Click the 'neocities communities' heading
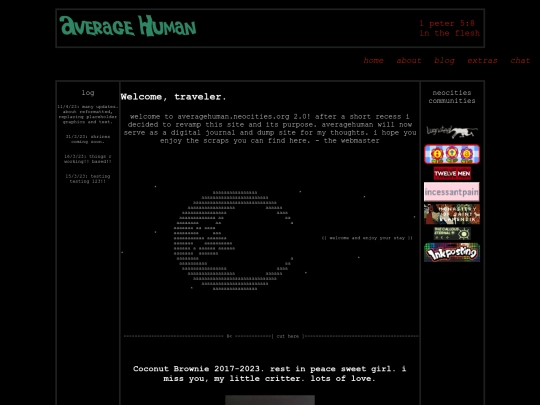This screenshot has width=540, height=405. 452,97
